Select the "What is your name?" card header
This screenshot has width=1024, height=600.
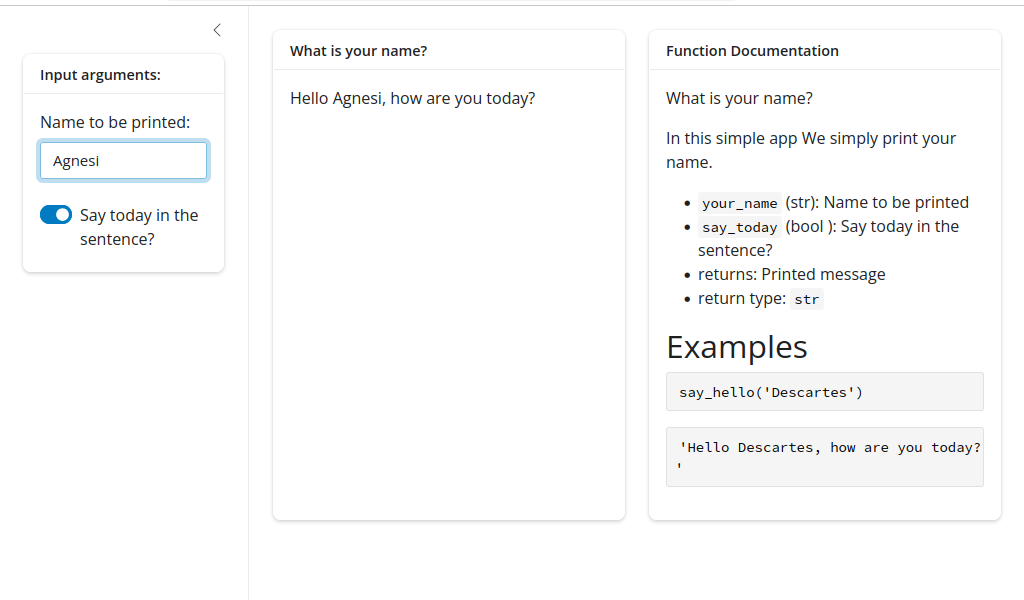click(x=358, y=51)
